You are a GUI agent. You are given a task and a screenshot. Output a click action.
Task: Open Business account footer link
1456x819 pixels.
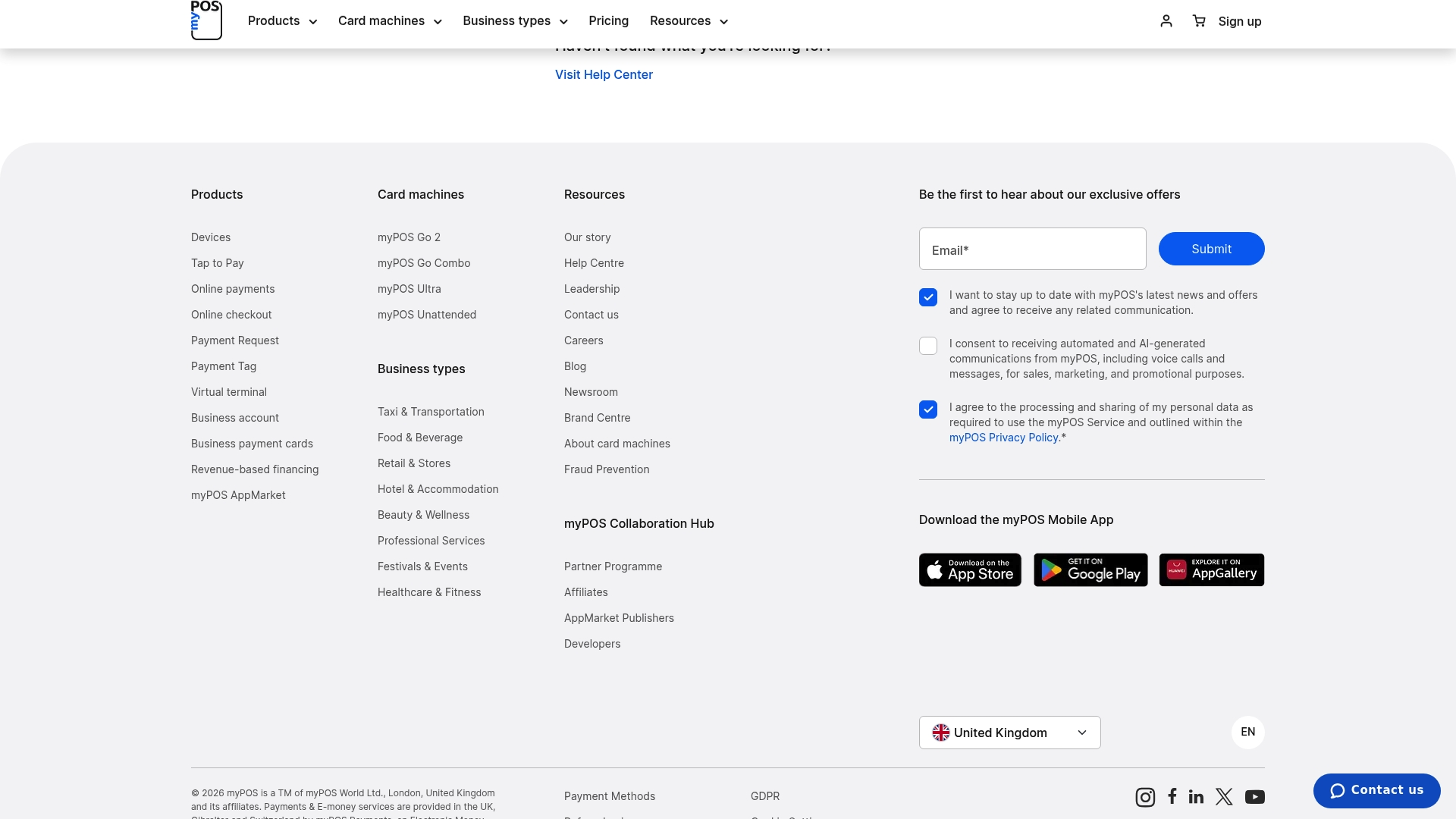(x=235, y=418)
